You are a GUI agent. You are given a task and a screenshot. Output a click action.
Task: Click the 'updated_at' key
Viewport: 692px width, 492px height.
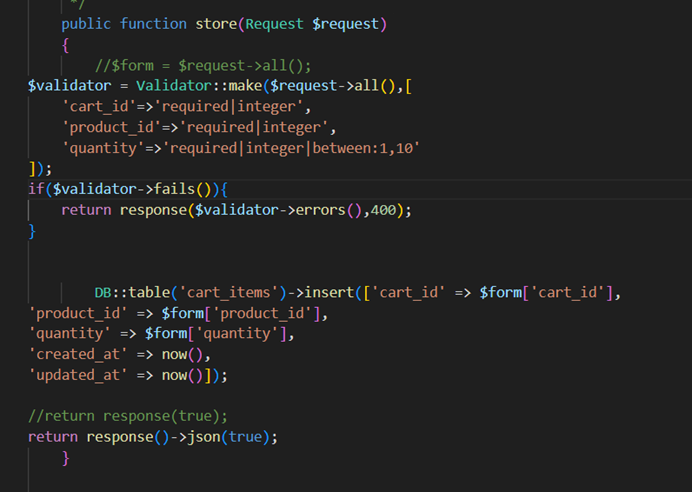pyautogui.click(x=78, y=376)
